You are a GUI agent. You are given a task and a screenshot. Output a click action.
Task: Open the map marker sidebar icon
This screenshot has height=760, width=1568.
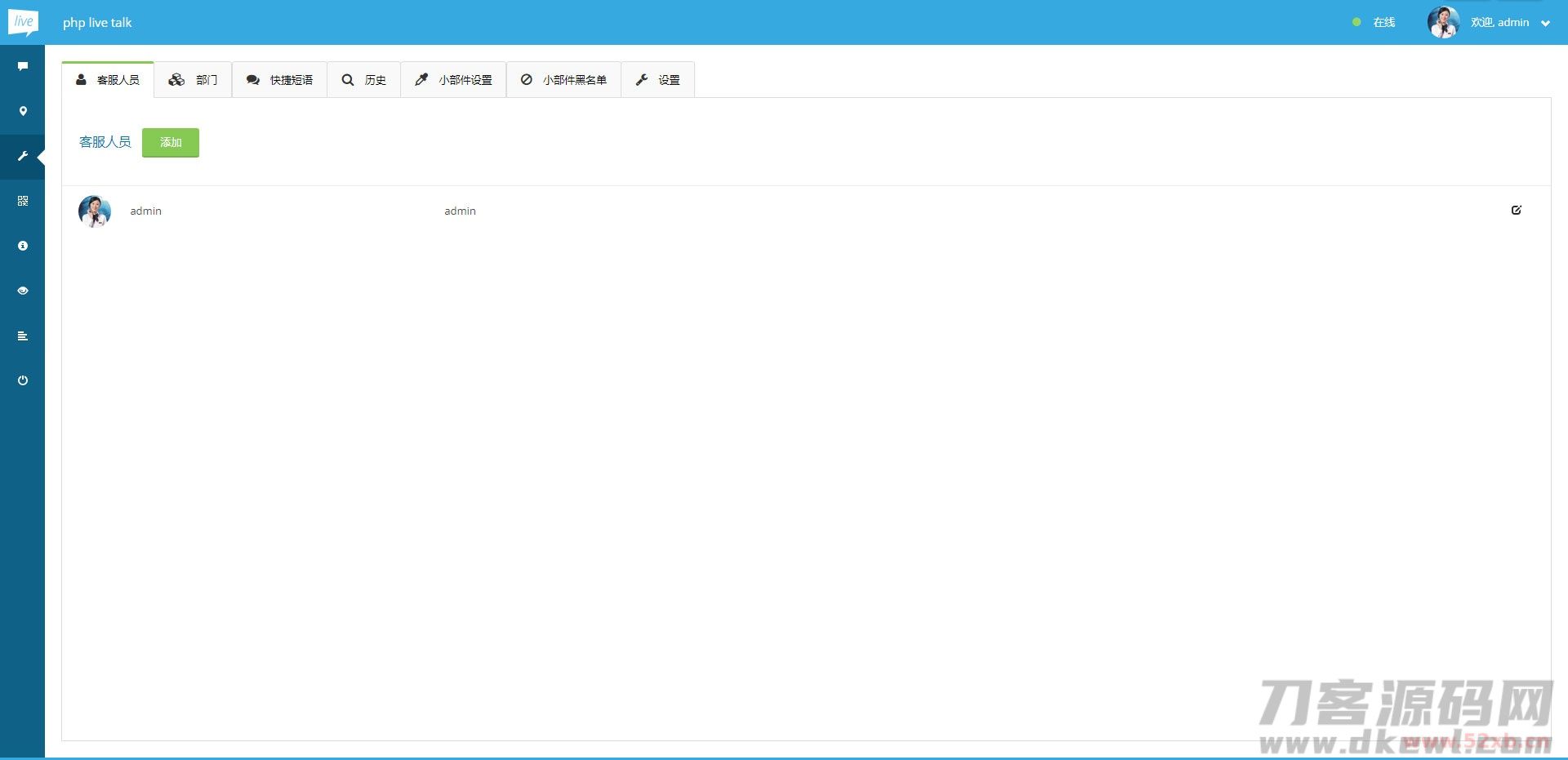coord(23,111)
